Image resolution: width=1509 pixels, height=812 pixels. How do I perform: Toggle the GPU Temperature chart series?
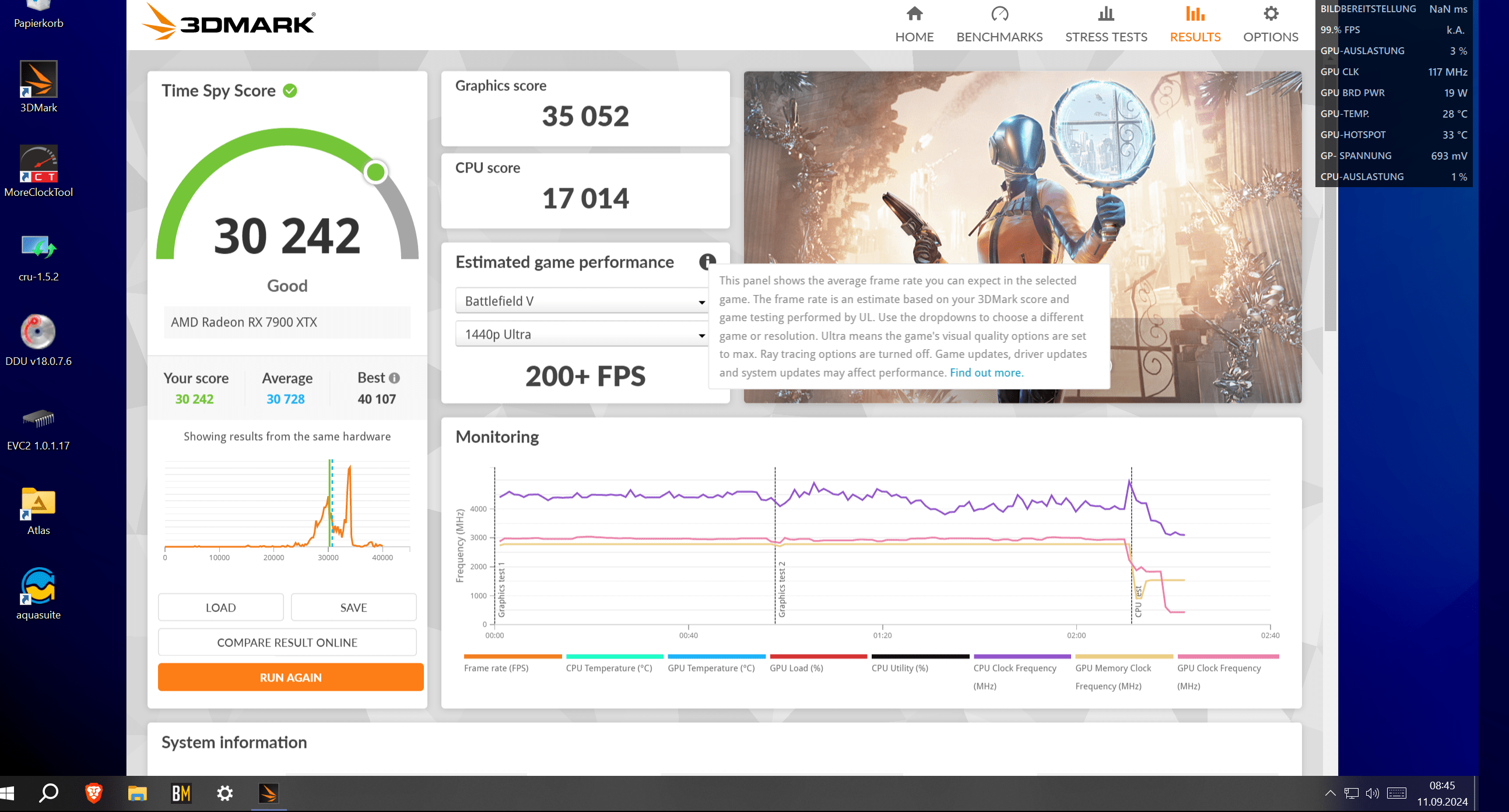pyautogui.click(x=711, y=668)
